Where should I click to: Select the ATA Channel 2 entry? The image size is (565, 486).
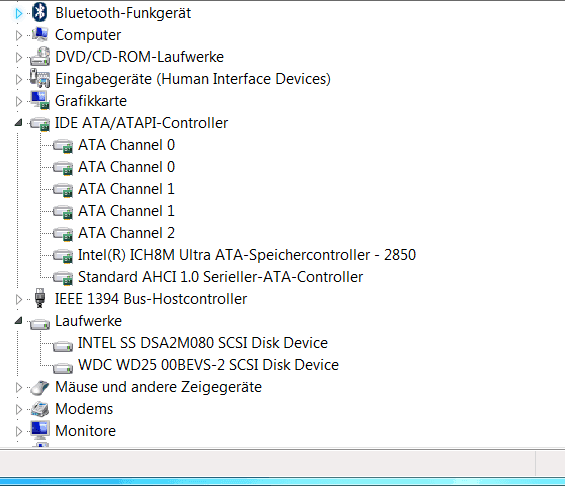pos(126,233)
